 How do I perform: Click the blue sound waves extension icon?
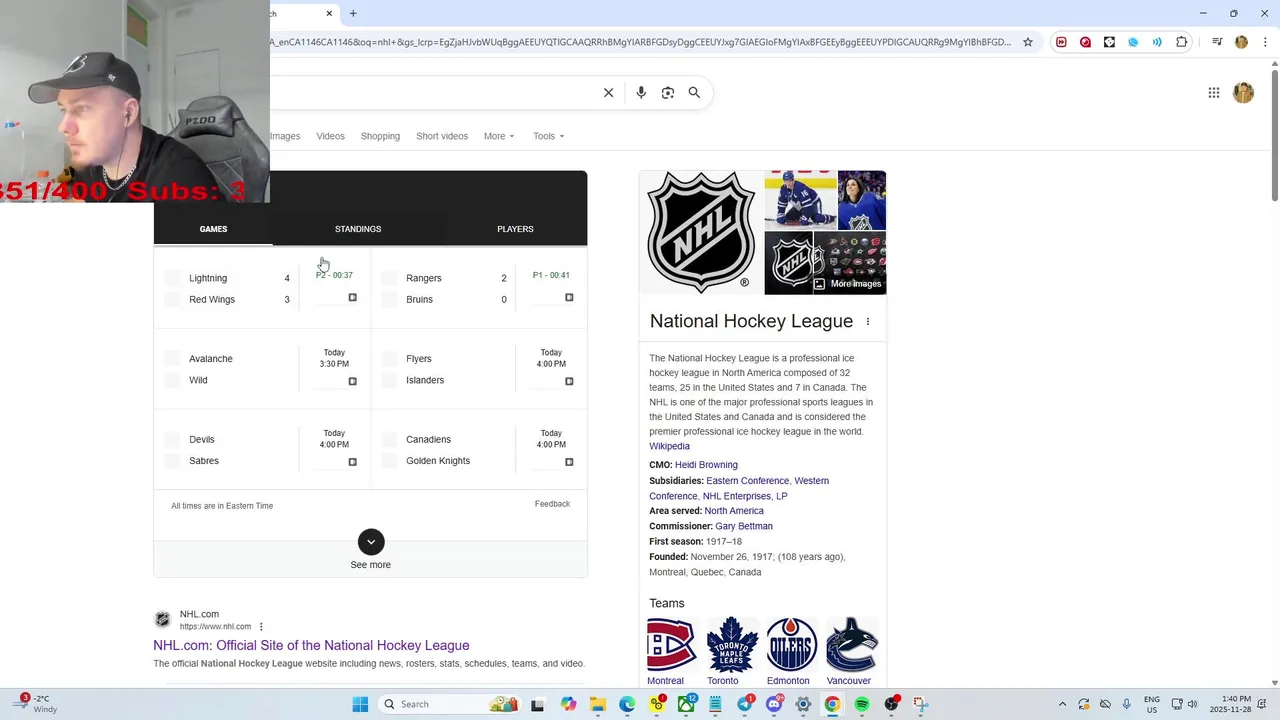coord(1157,42)
